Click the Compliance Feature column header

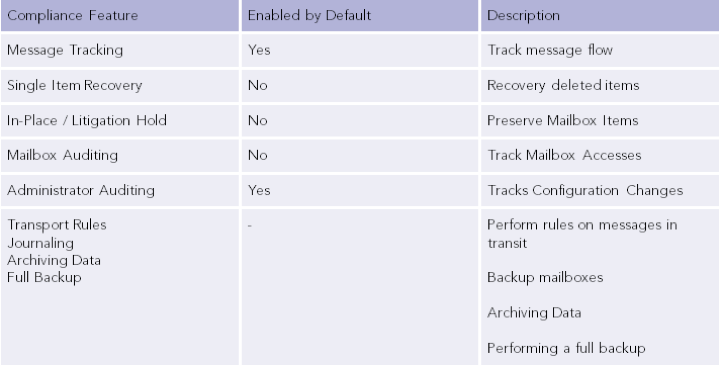click(120, 16)
